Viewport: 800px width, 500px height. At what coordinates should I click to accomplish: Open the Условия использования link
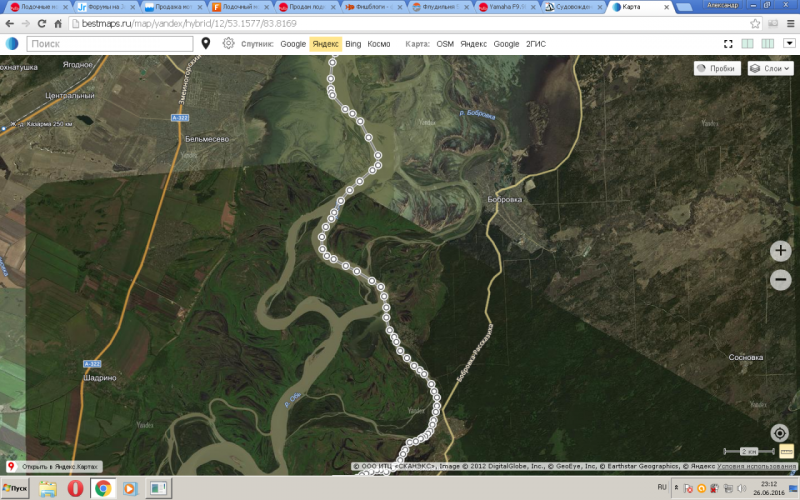(x=758, y=467)
